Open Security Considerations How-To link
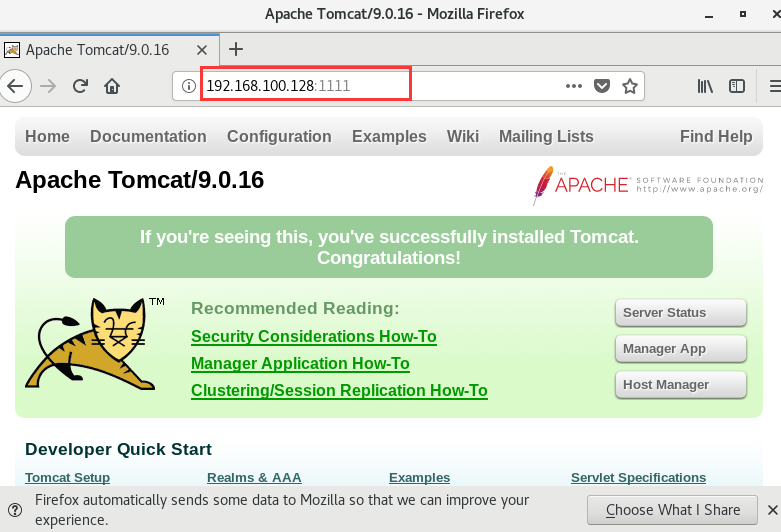The height and width of the screenshot is (532, 781). tap(314, 337)
